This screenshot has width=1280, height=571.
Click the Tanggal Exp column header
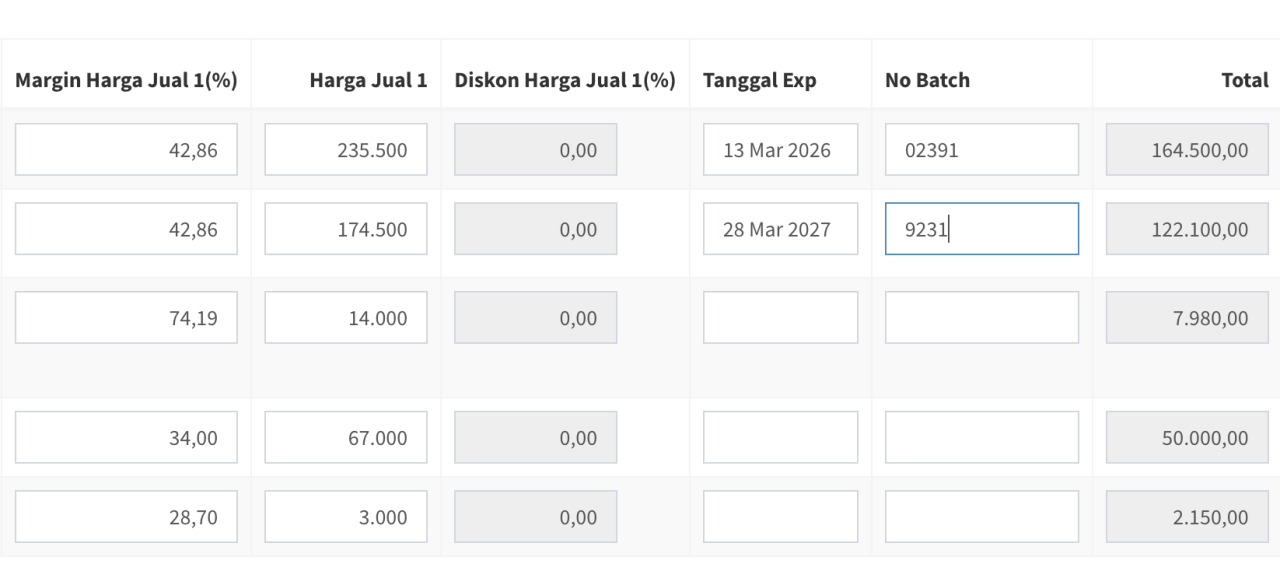click(759, 80)
